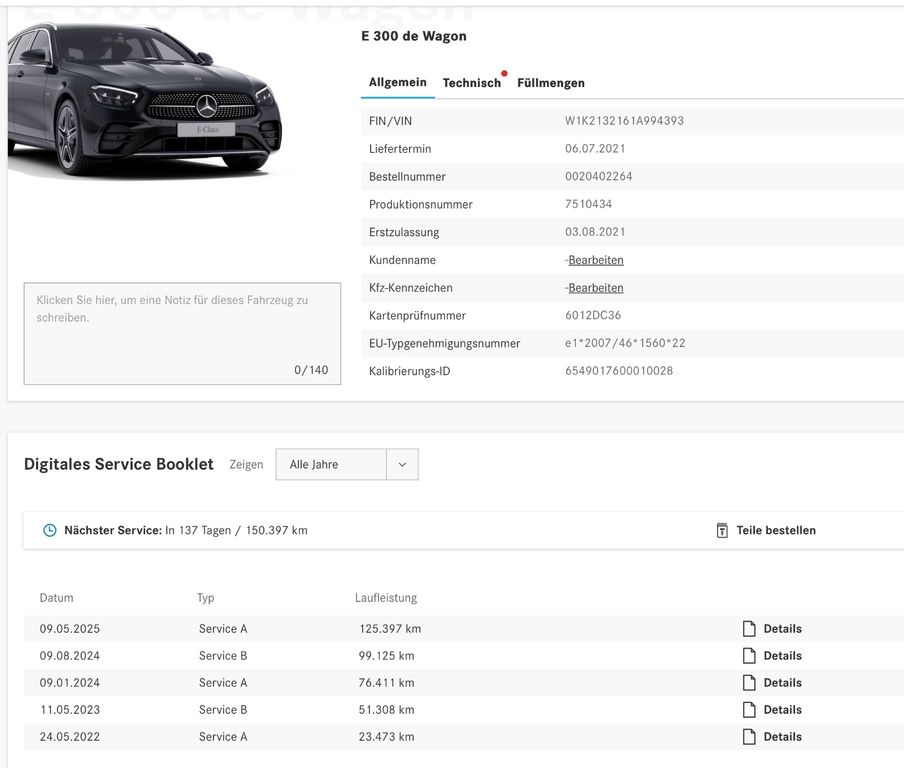This screenshot has height=768, width=904.
Task: Select the Allgemein tab
Action: (x=397, y=82)
